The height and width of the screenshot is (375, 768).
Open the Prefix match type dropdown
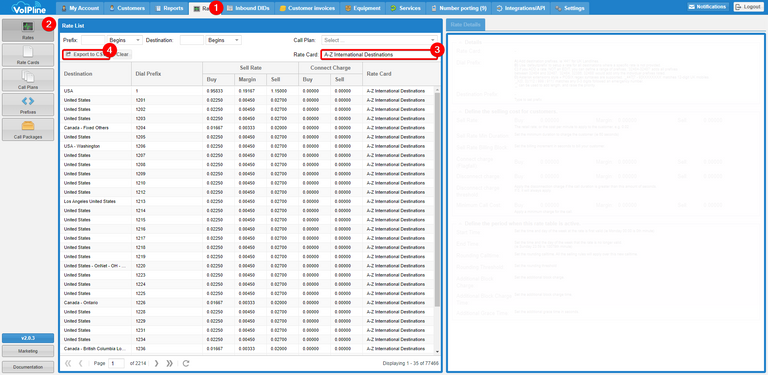pos(125,40)
